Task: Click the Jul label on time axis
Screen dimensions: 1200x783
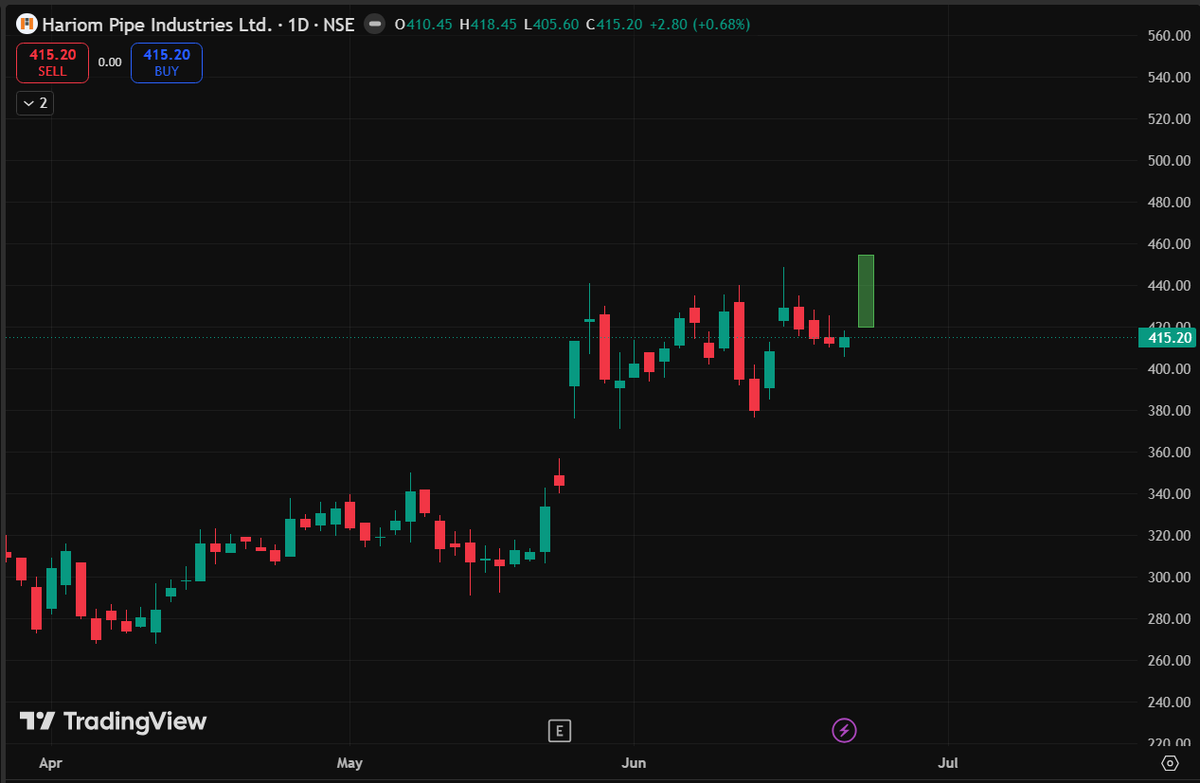Action: pyautogui.click(x=948, y=763)
